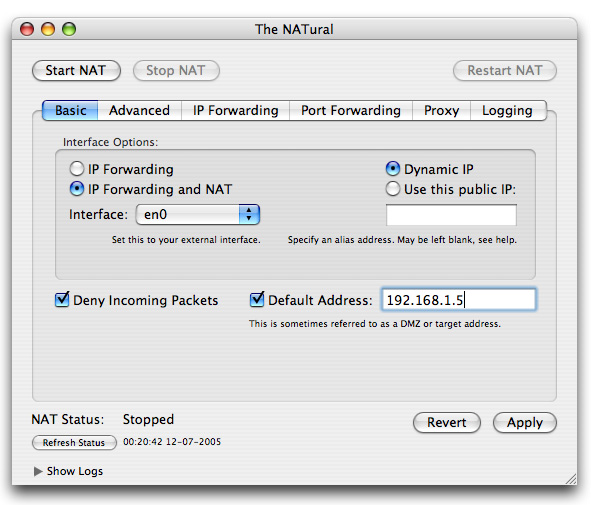The image size is (591, 505).
Task: Open the Interface en0 popup menu
Action: [198, 214]
